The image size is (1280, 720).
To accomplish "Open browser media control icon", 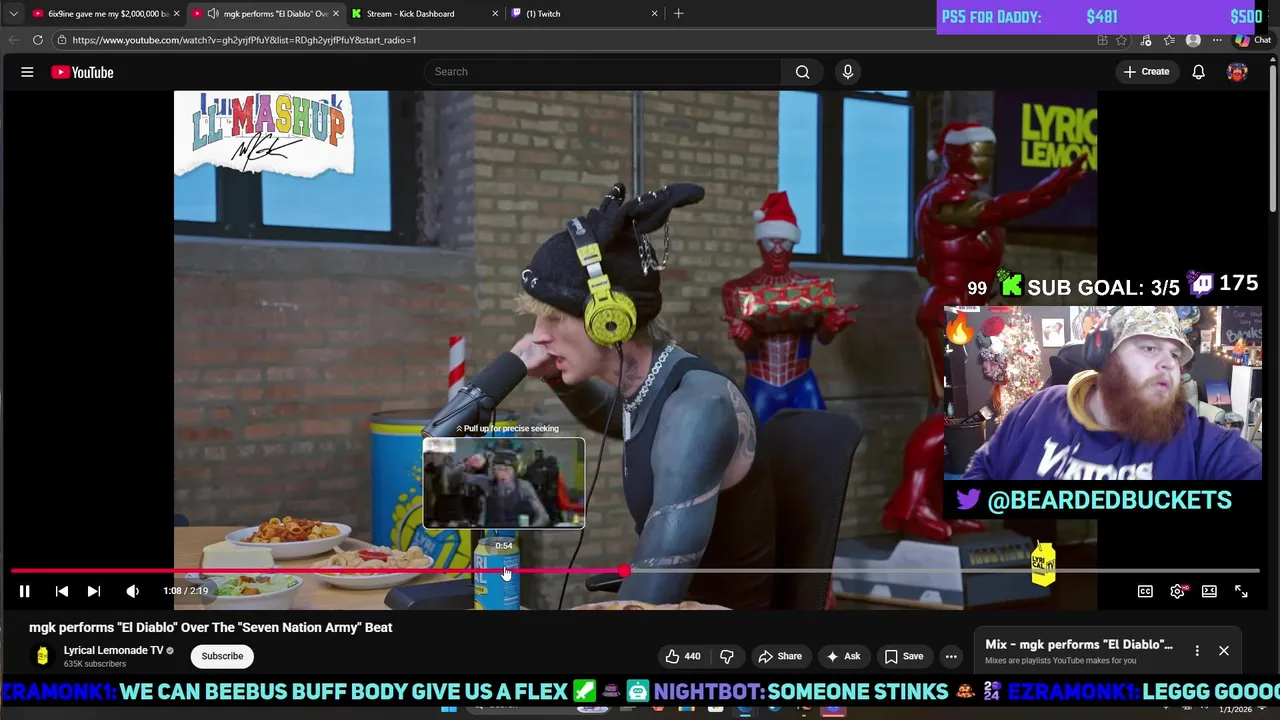I will pyautogui.click(x=1146, y=40).
